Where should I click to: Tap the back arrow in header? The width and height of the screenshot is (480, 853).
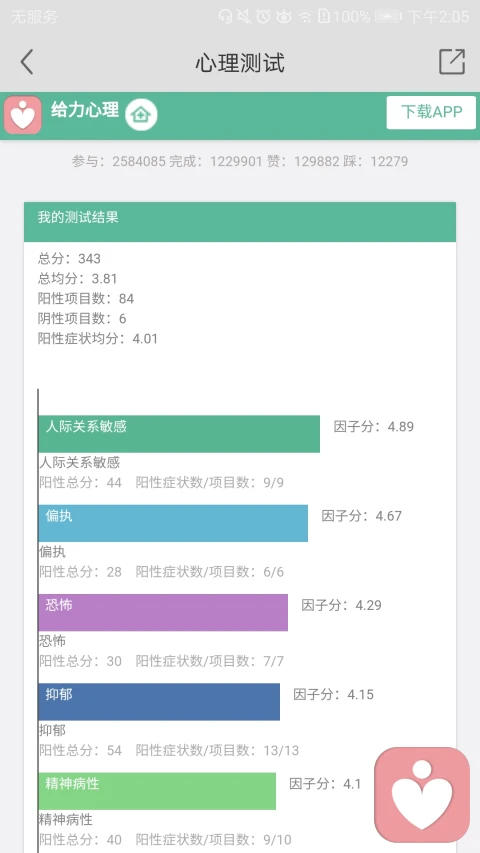pyautogui.click(x=27, y=62)
